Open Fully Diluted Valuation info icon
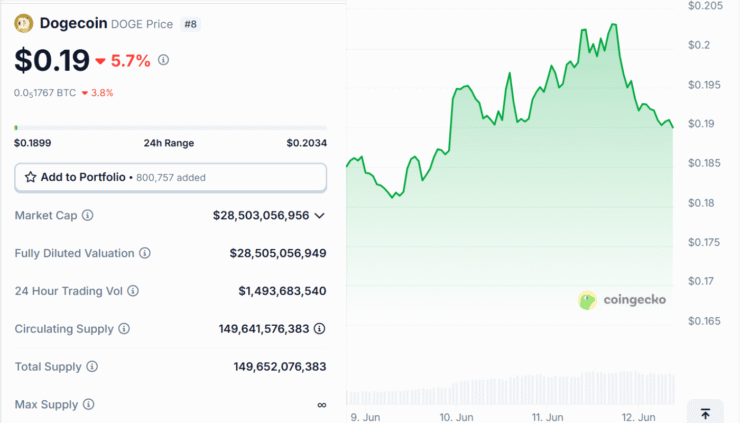This screenshot has height=423, width=740. click(145, 253)
